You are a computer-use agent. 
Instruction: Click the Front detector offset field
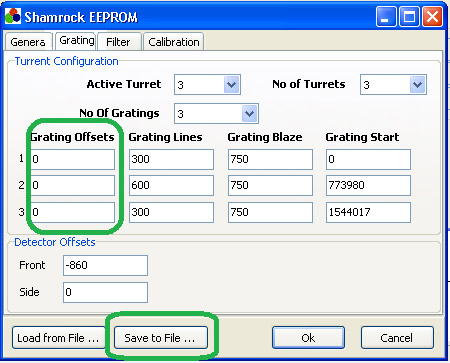(105, 265)
